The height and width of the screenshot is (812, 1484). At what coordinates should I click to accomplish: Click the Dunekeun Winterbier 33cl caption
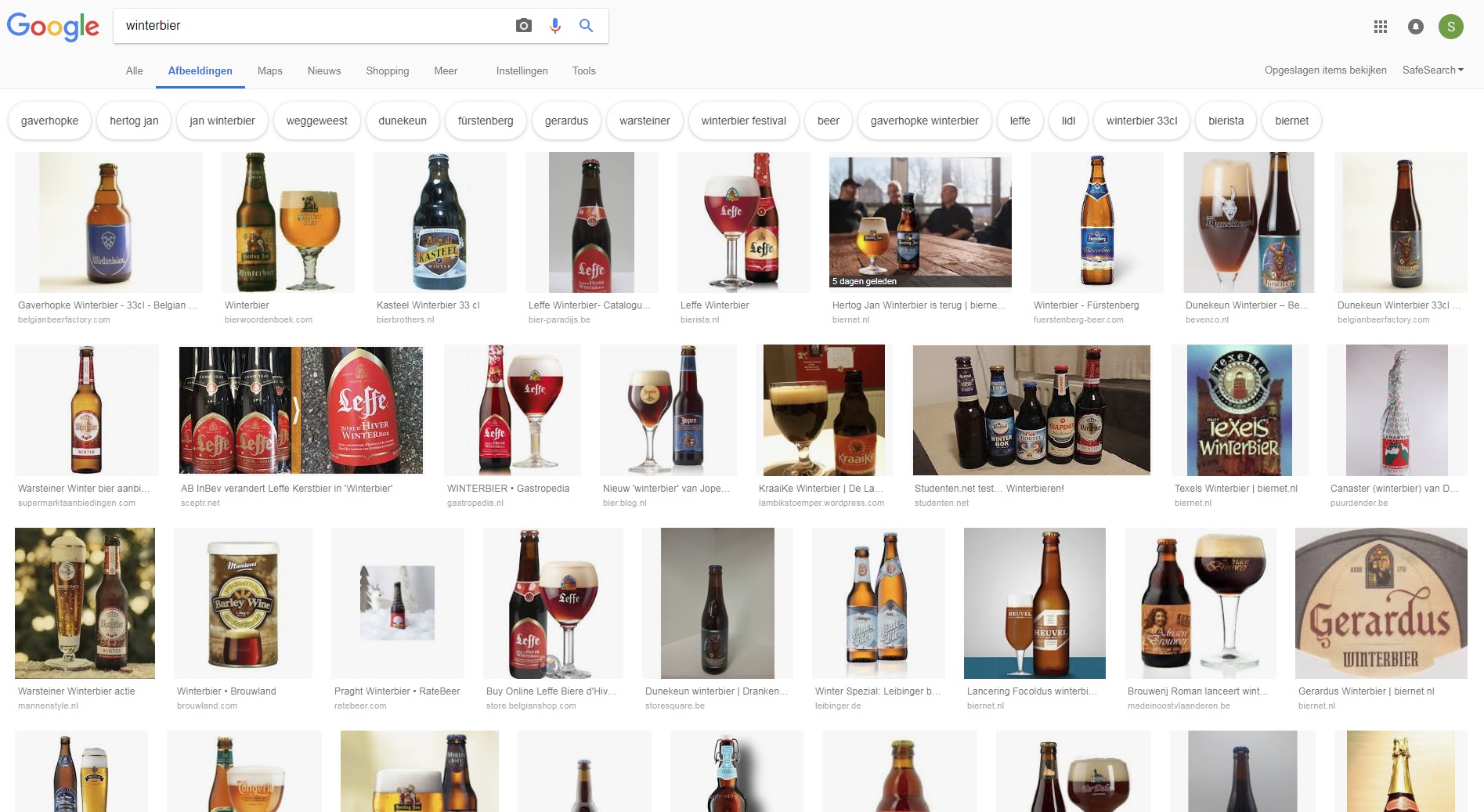point(1399,305)
